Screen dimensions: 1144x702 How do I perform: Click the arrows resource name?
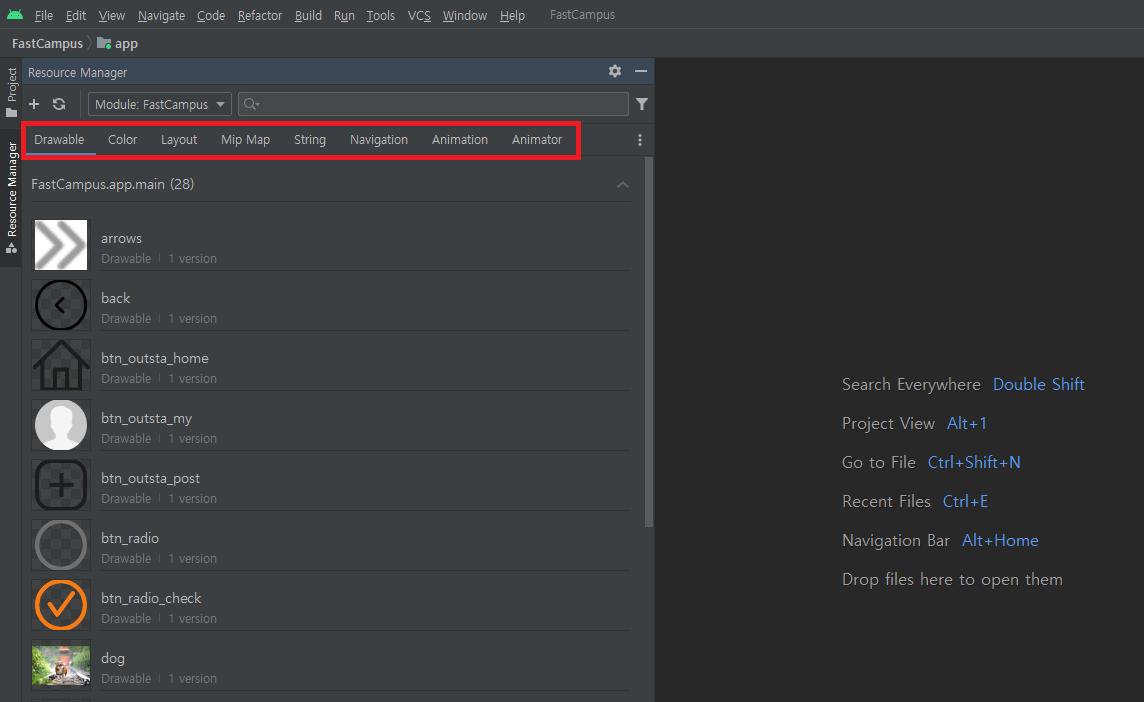(x=121, y=239)
